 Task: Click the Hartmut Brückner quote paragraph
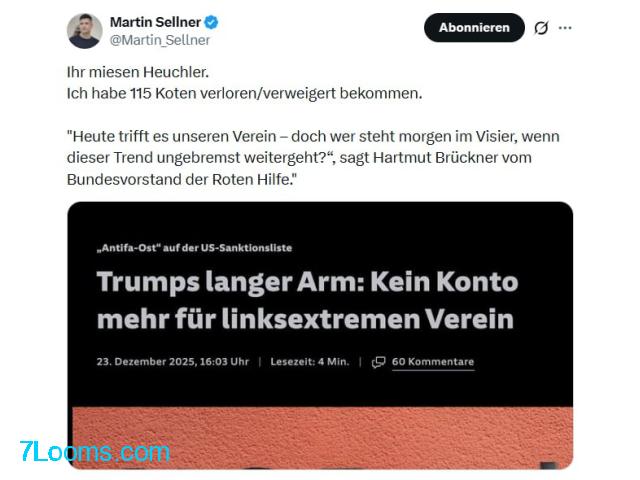pyautogui.click(x=313, y=158)
